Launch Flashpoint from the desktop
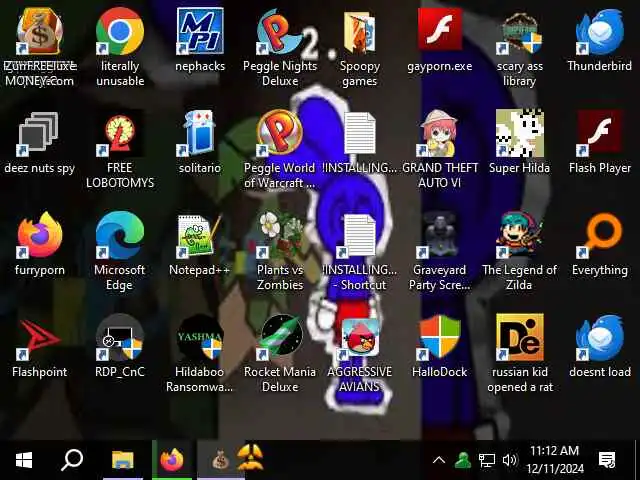This screenshot has width=640, height=480. [40, 339]
